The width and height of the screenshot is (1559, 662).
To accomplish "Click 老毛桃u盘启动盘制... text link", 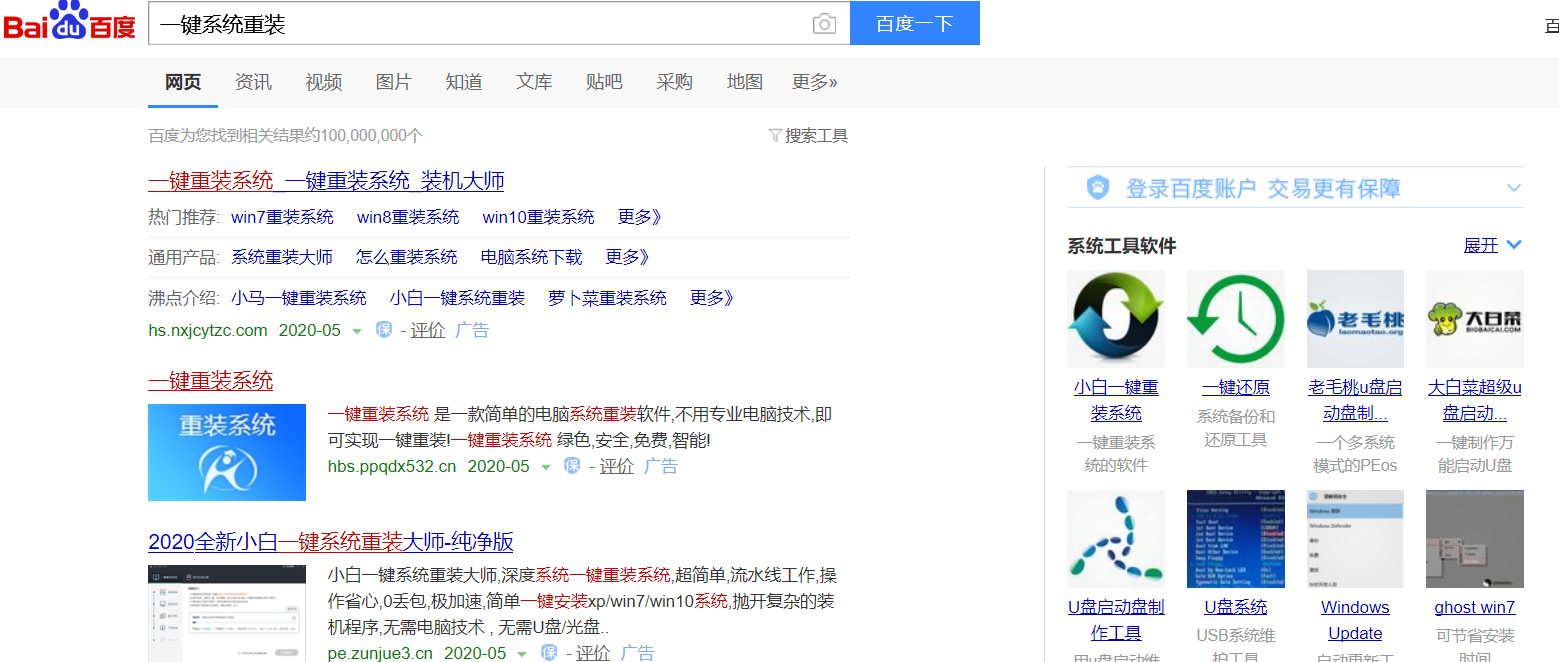I will (x=1355, y=400).
